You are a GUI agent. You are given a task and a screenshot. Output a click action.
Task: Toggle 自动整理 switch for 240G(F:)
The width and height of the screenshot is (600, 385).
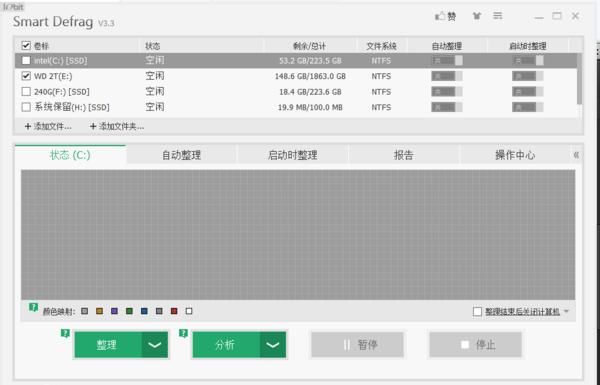tap(447, 91)
